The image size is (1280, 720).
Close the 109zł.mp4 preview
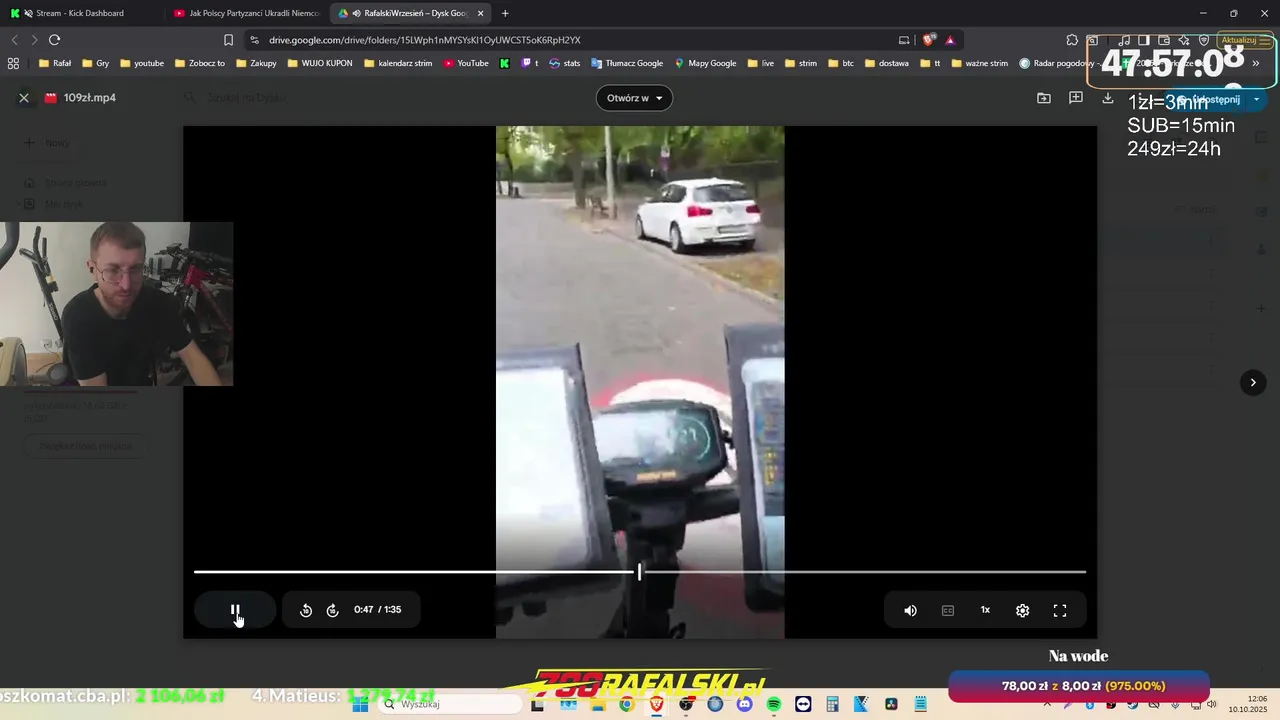24,98
